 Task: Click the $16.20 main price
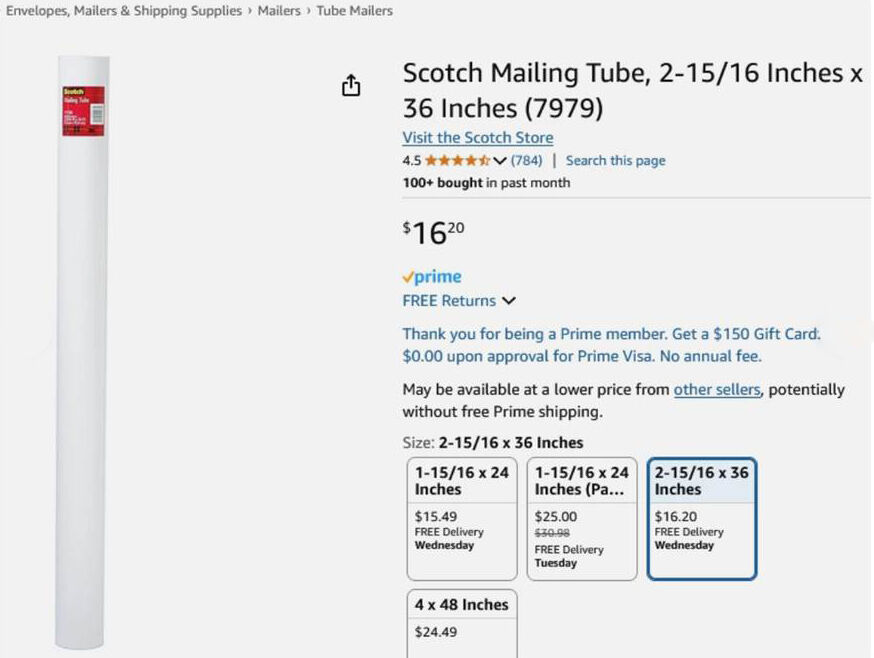coord(433,233)
